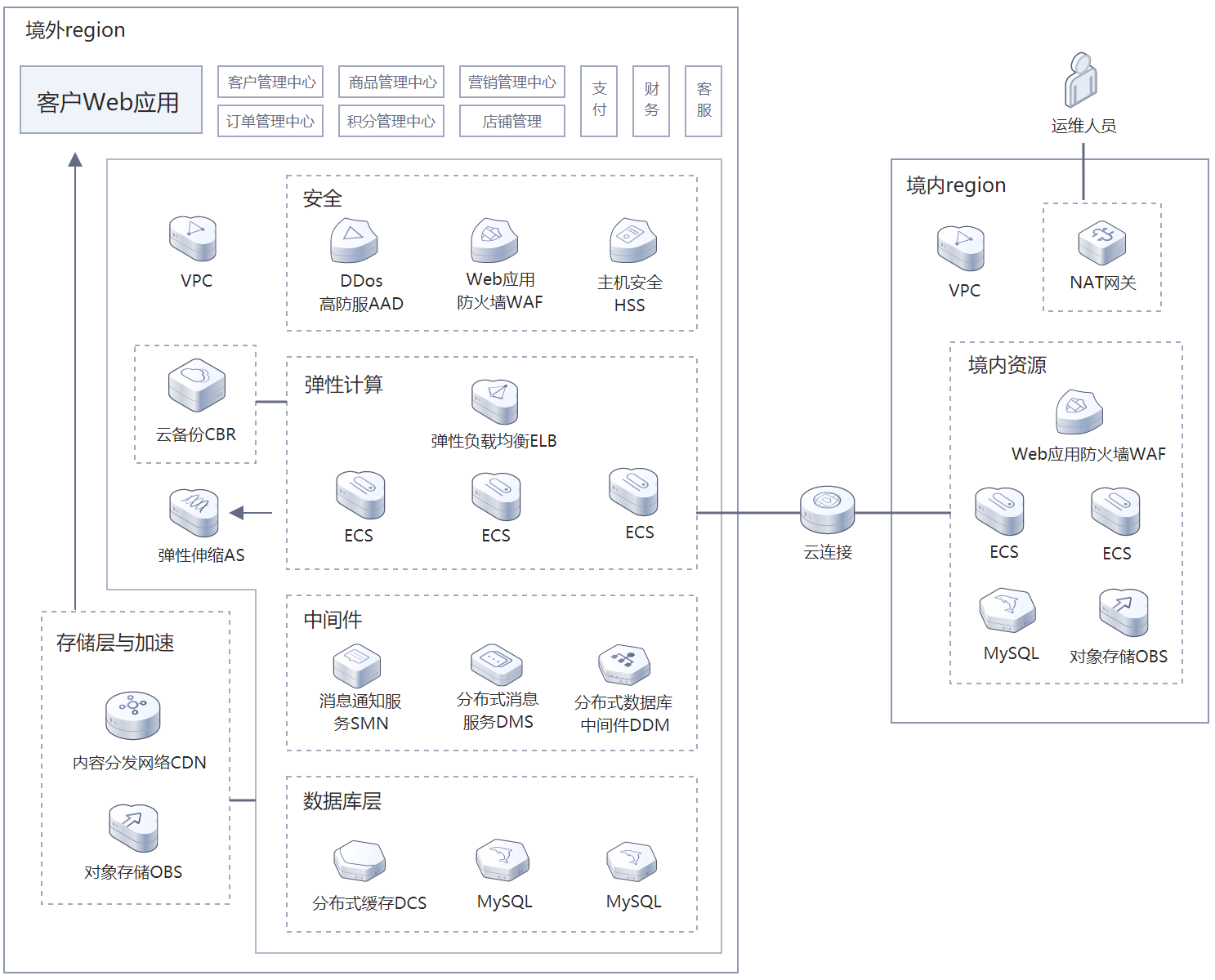Screen dimensions: 1215x980
Task: Select the 云连接 icon
Action: click(x=828, y=510)
